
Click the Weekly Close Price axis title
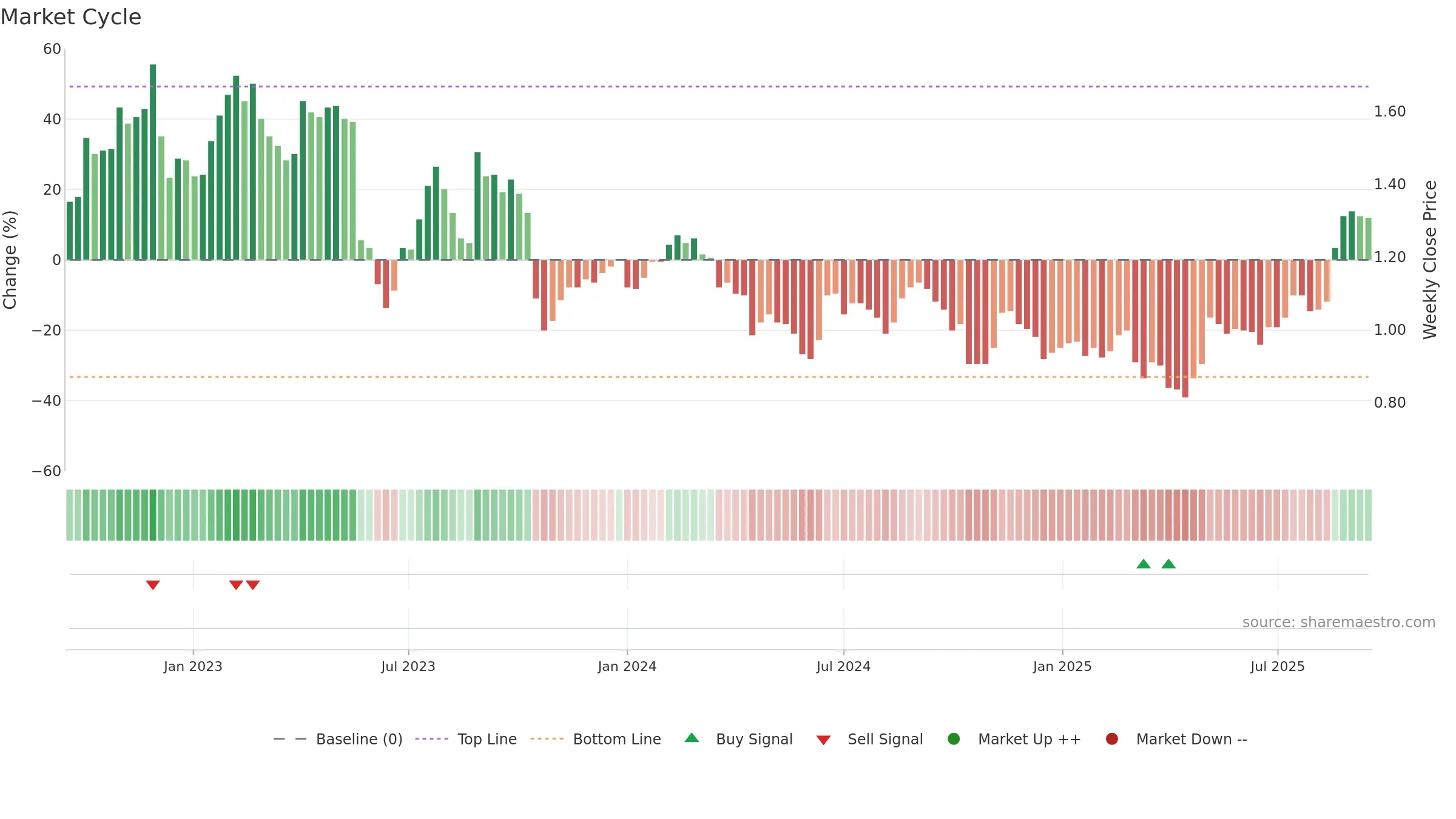[1430, 260]
